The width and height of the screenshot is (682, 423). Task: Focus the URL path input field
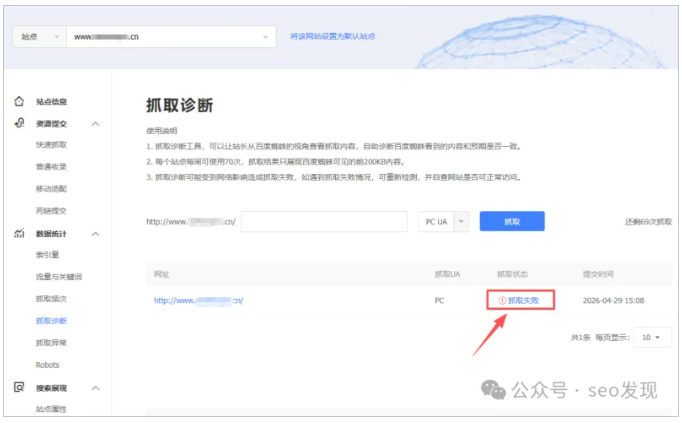tap(324, 222)
